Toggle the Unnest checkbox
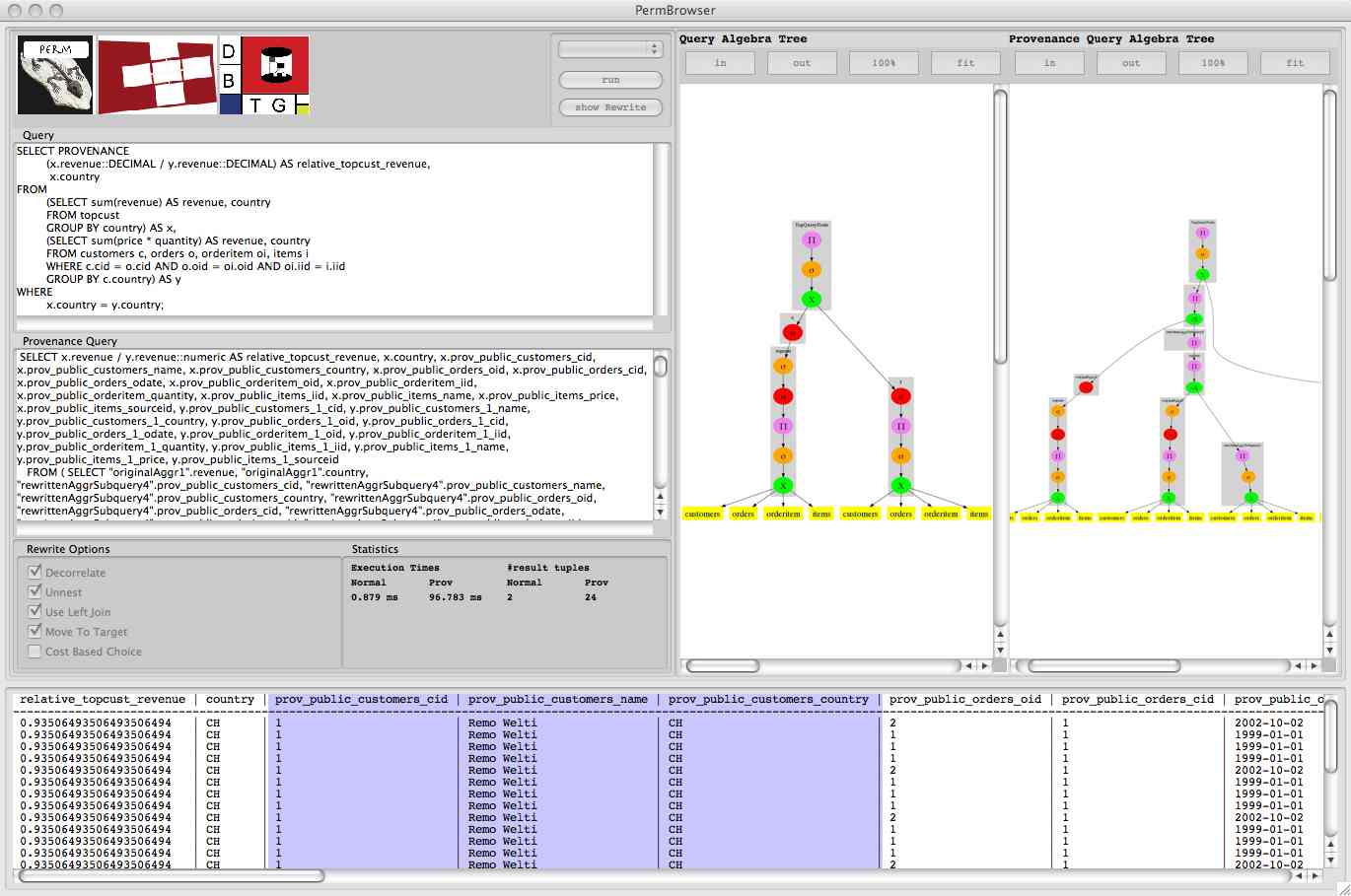Image resolution: width=1351 pixels, height=896 pixels. click(36, 591)
